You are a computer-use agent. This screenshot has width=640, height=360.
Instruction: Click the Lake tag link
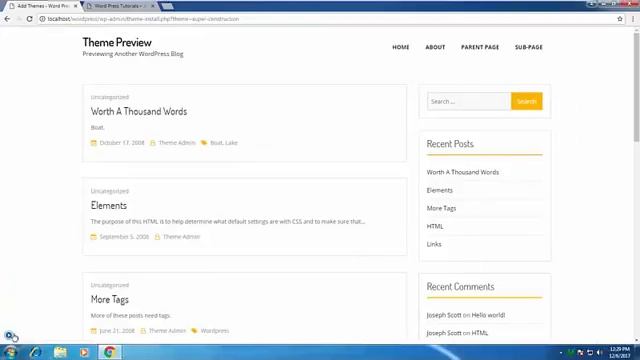tap(231, 143)
